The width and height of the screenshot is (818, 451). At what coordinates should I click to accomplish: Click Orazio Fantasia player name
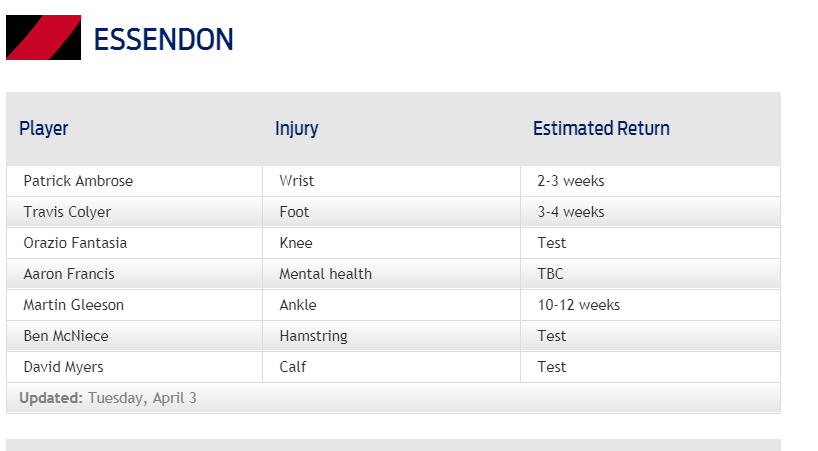point(75,243)
